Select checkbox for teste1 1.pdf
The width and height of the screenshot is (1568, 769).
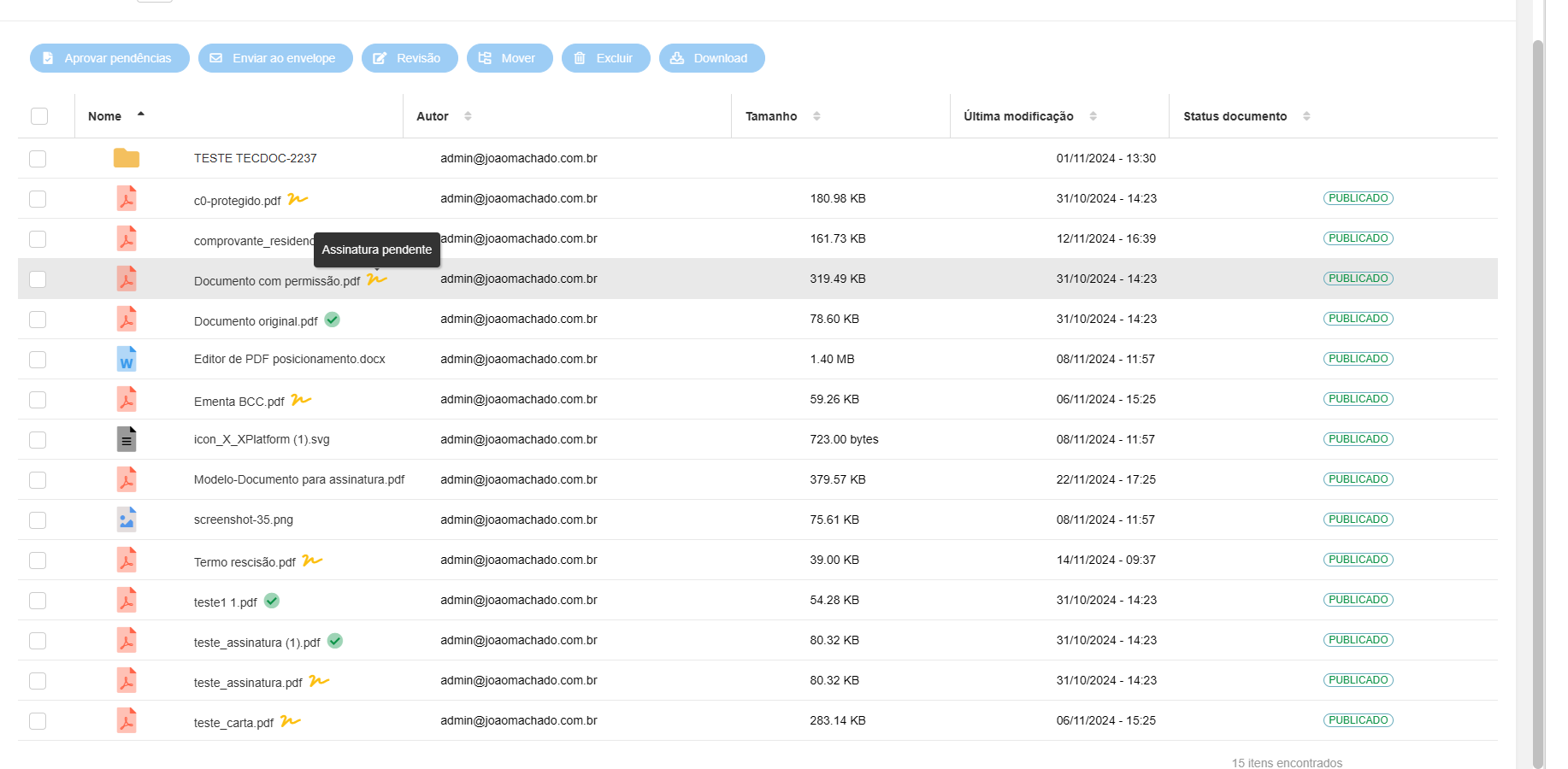pos(38,601)
